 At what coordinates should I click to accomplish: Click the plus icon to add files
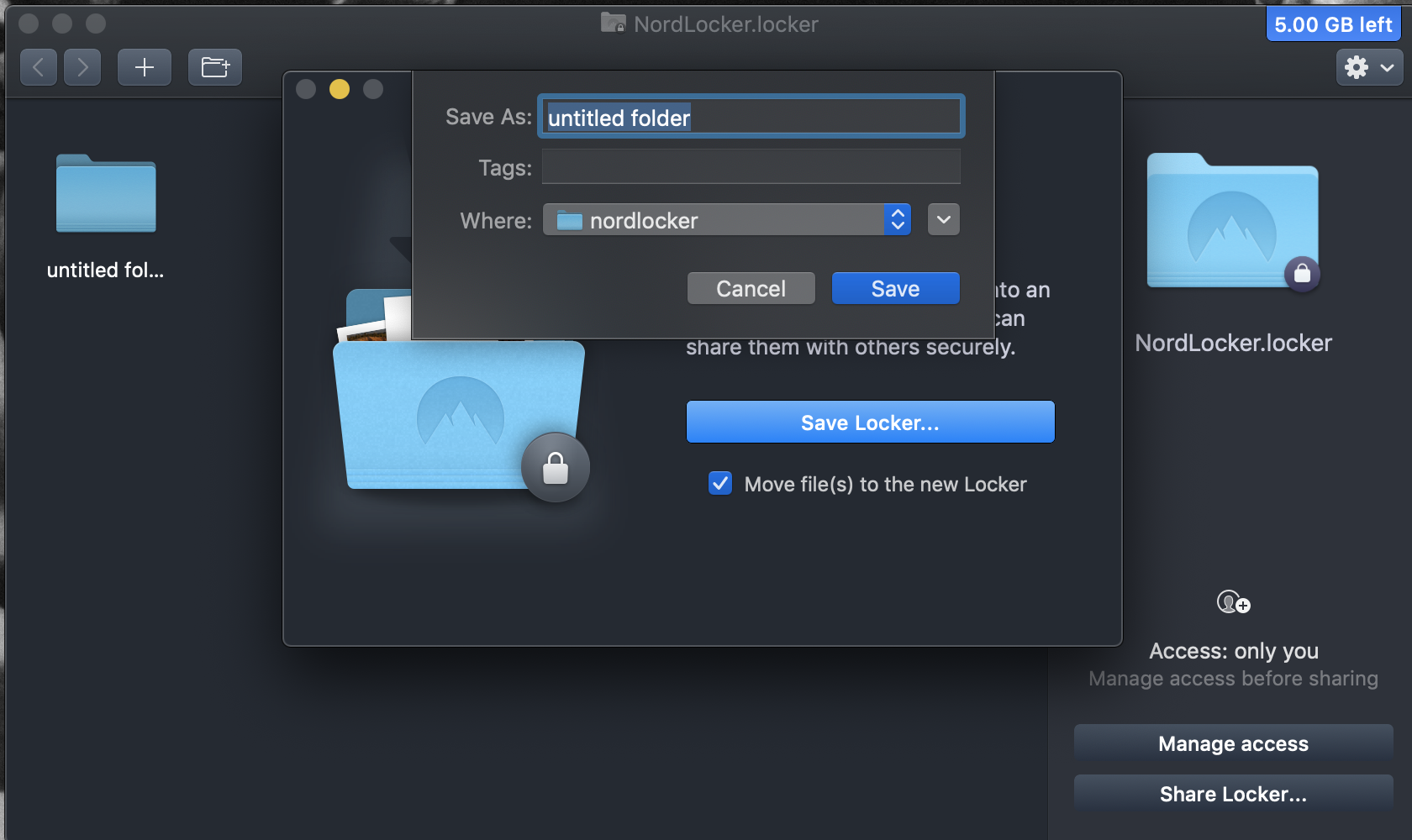(x=144, y=67)
